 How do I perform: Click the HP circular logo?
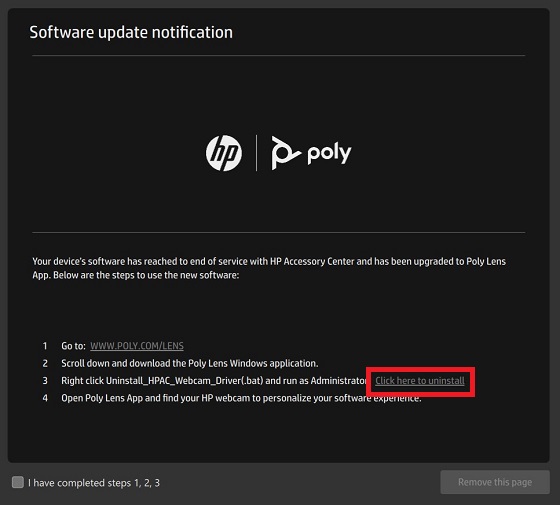pos(224,153)
